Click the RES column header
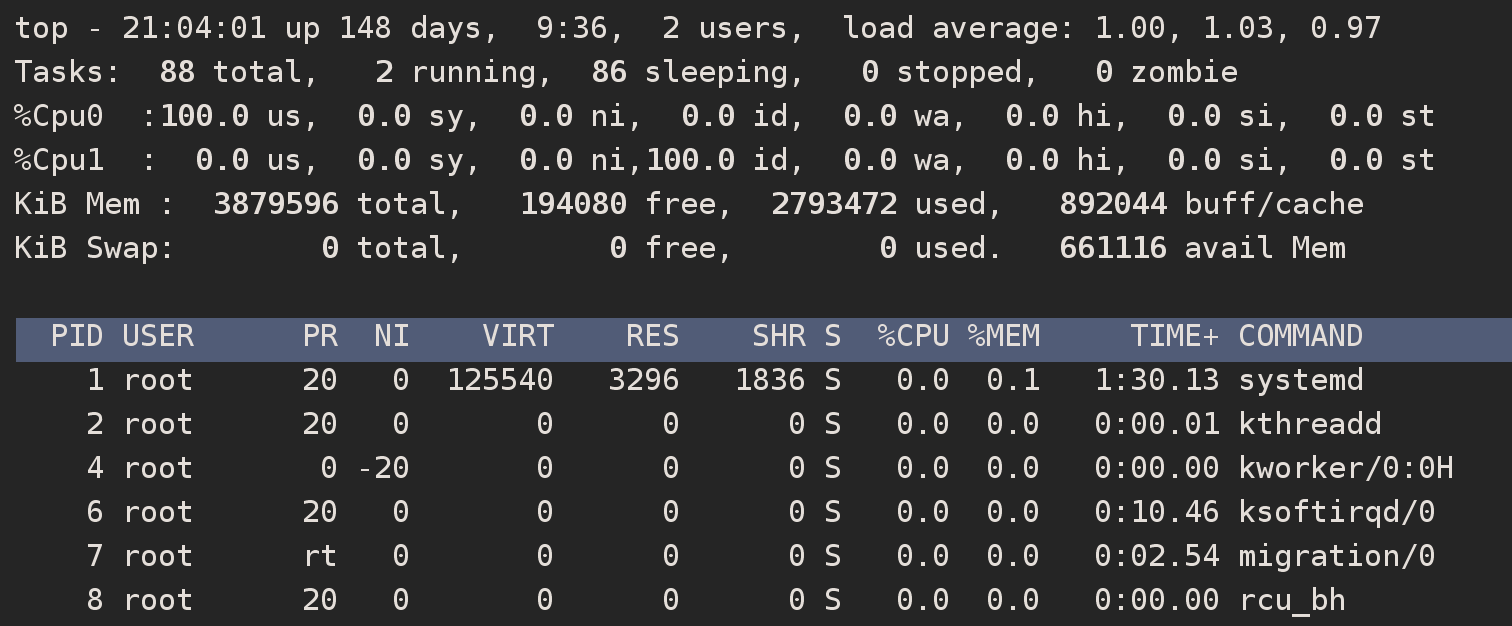 [x=652, y=336]
